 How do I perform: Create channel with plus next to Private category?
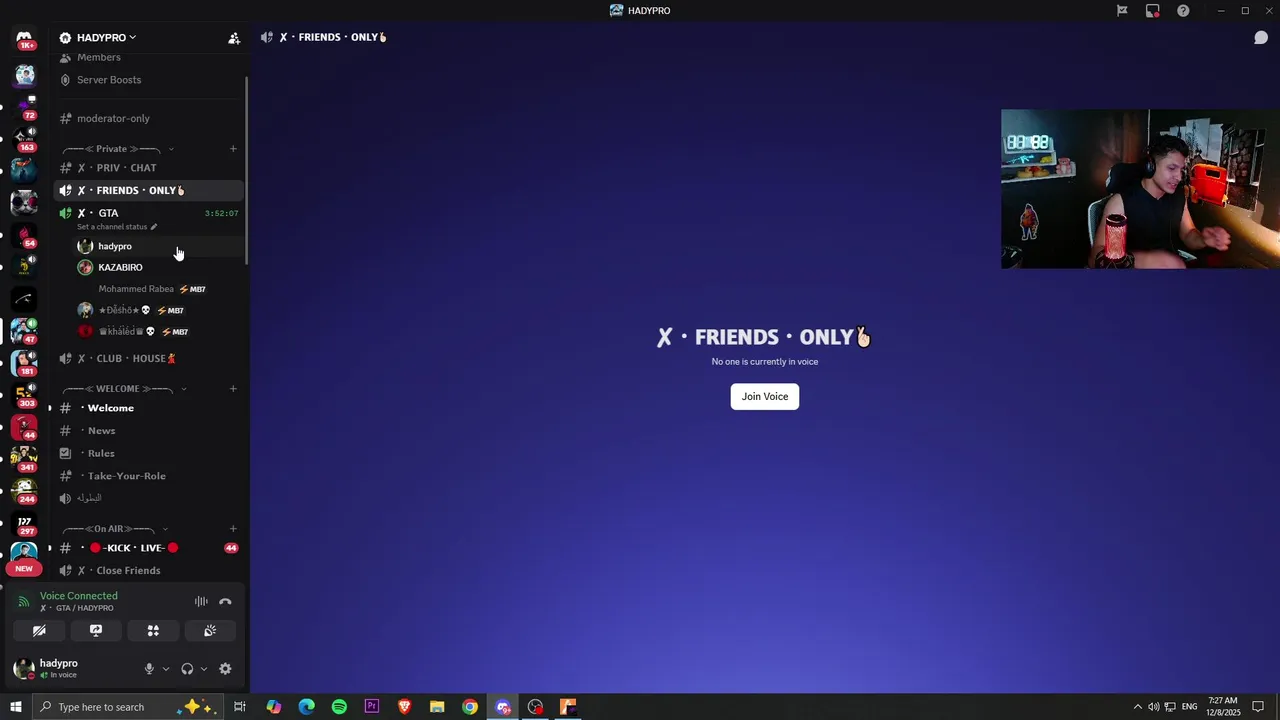coord(233,149)
